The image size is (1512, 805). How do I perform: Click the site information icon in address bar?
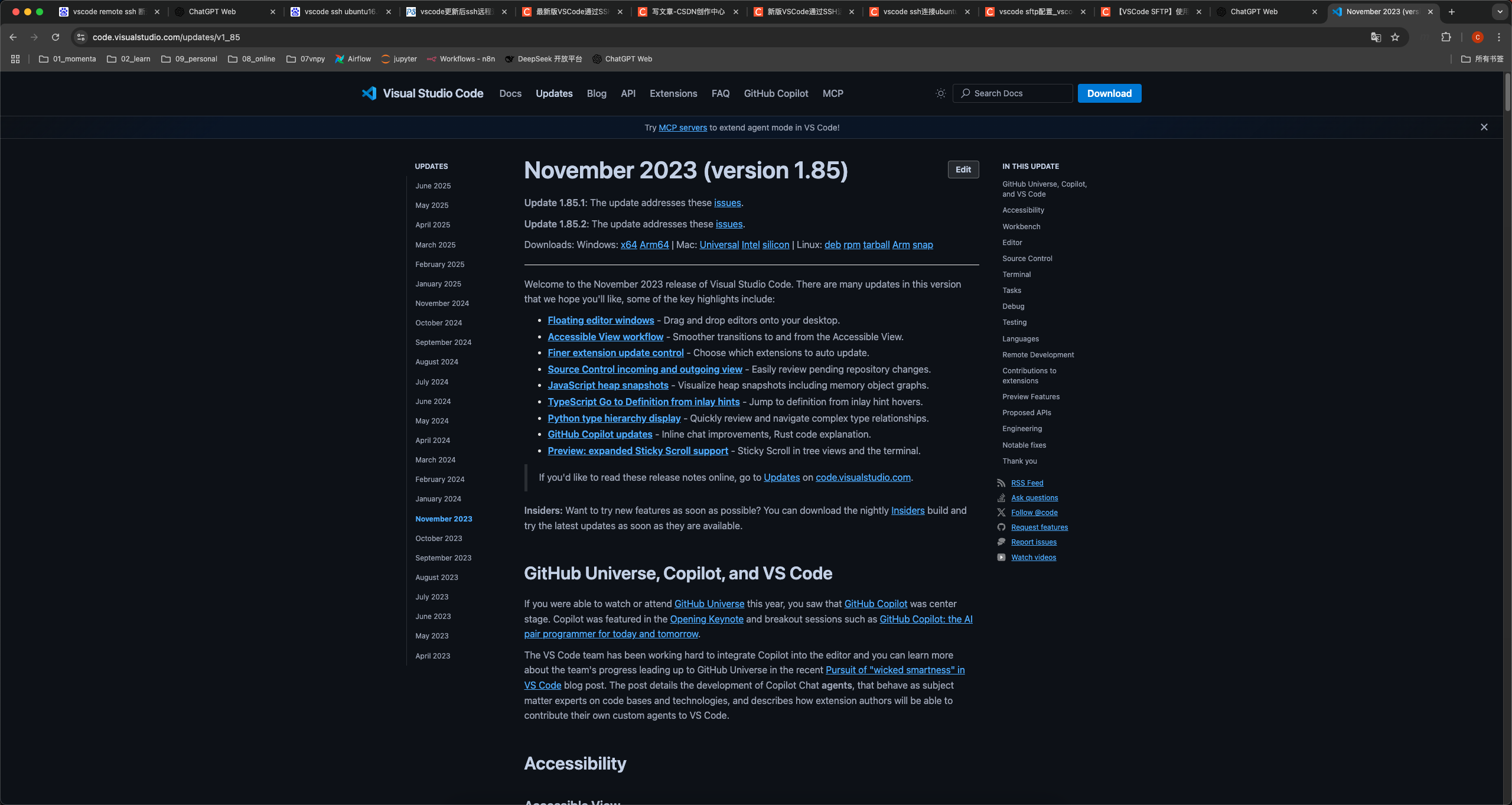[81, 37]
